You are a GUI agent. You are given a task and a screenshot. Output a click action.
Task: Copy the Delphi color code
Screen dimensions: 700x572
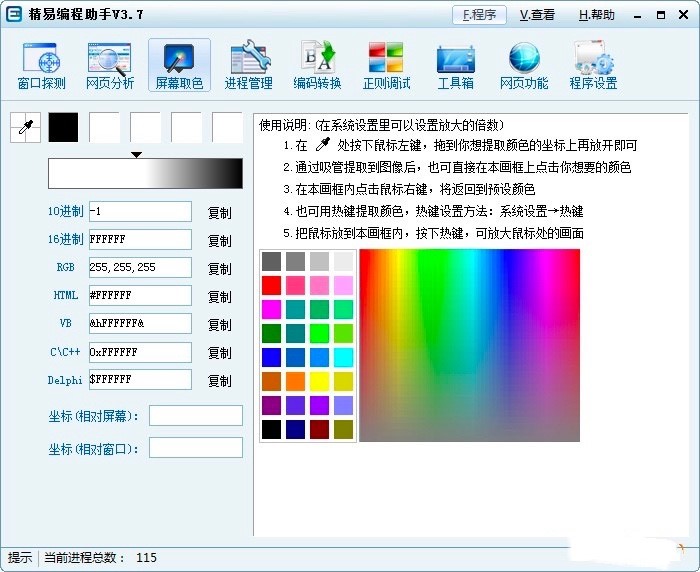(219, 380)
